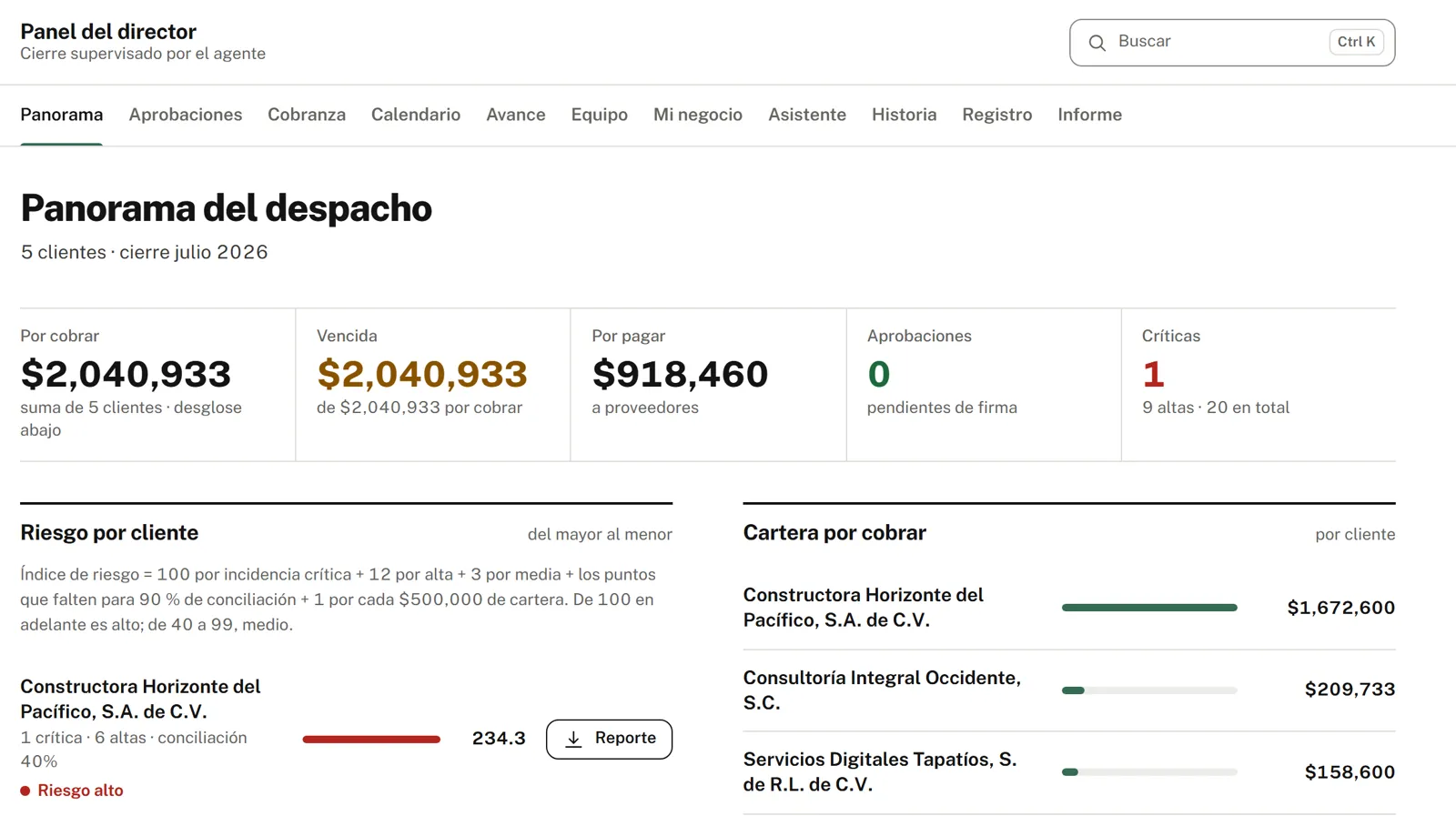Click the Vencida amount in orange
1456x816 pixels.
[x=422, y=374]
